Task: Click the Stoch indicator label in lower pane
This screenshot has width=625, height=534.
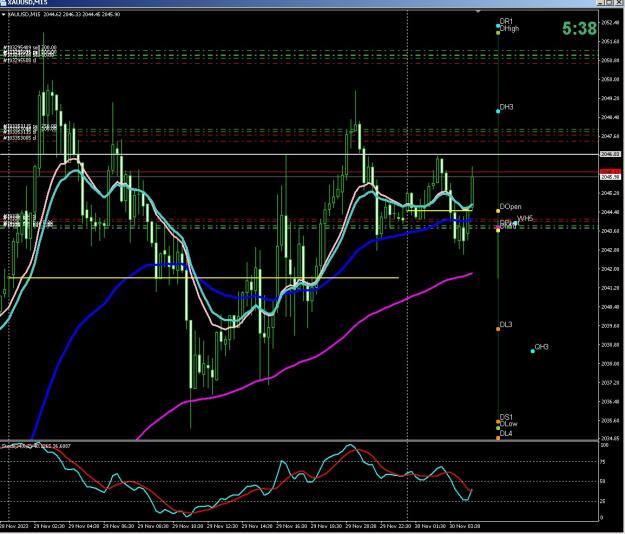Action: click(x=36, y=446)
